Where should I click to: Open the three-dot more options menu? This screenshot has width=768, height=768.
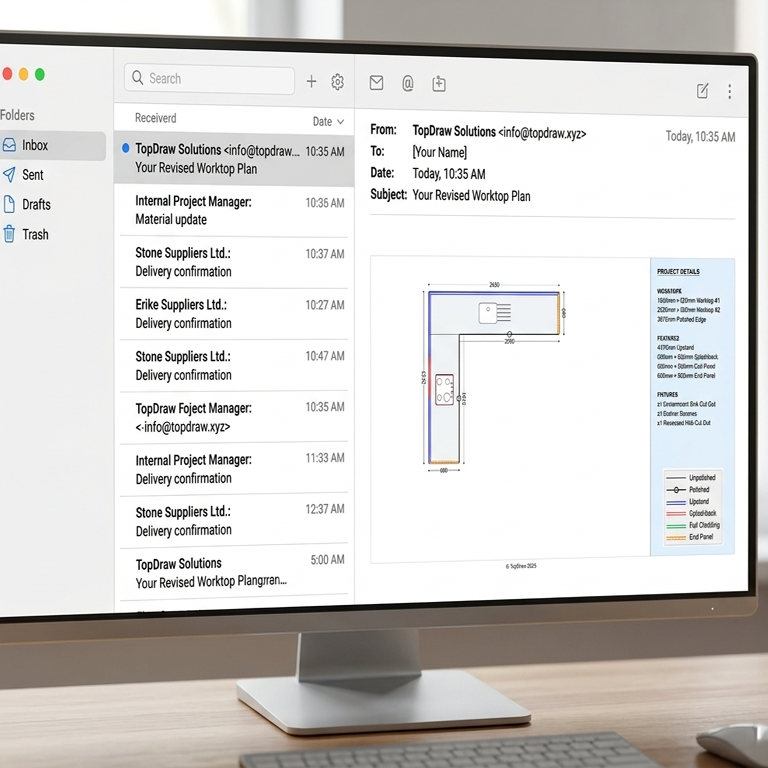click(730, 92)
